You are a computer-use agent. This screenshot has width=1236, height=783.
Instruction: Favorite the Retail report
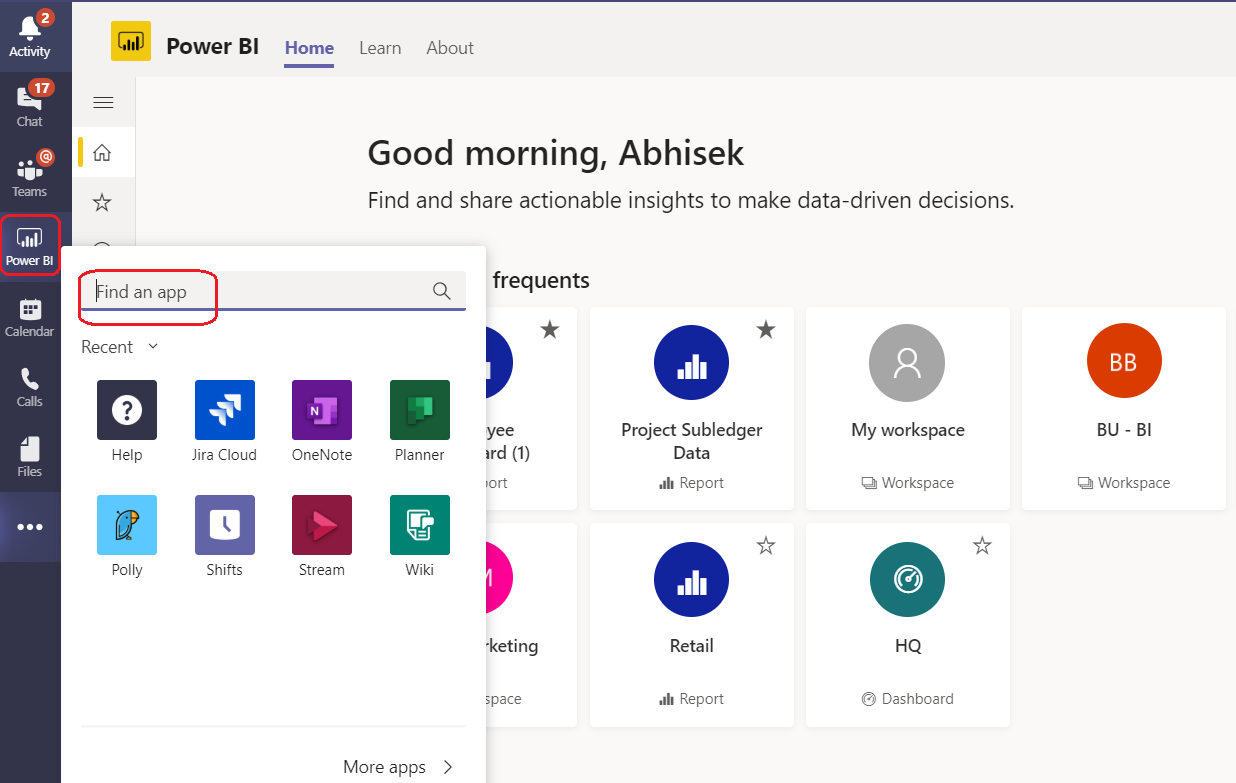(766, 546)
